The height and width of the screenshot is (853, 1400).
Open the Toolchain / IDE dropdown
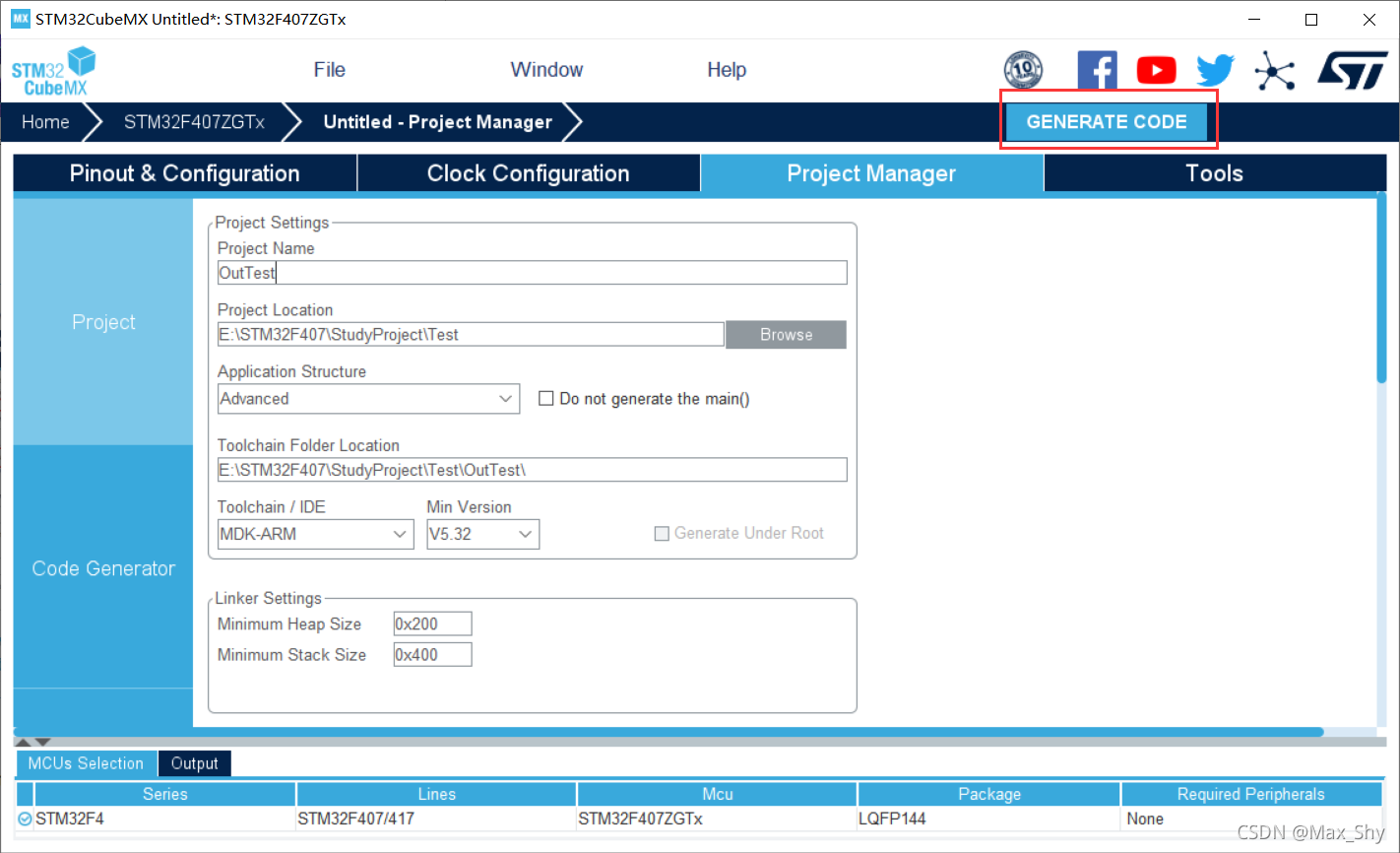[x=315, y=534]
